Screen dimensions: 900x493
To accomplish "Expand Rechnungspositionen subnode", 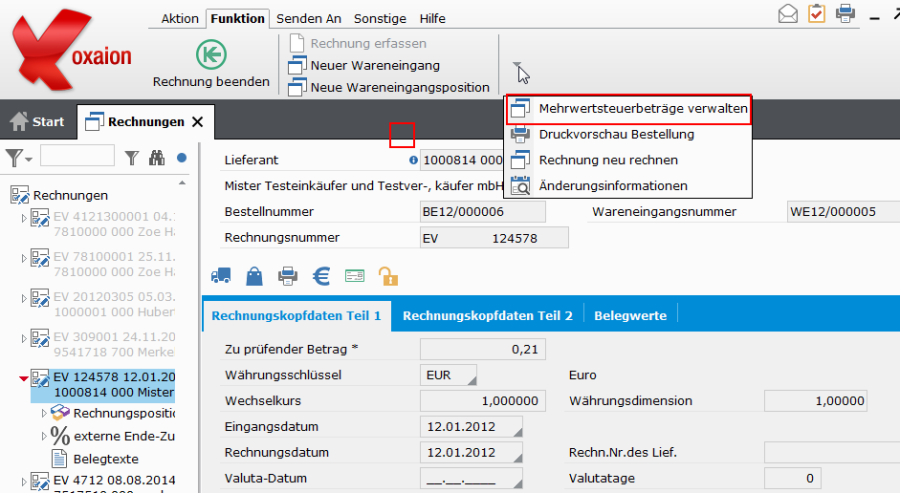I will click(x=44, y=413).
